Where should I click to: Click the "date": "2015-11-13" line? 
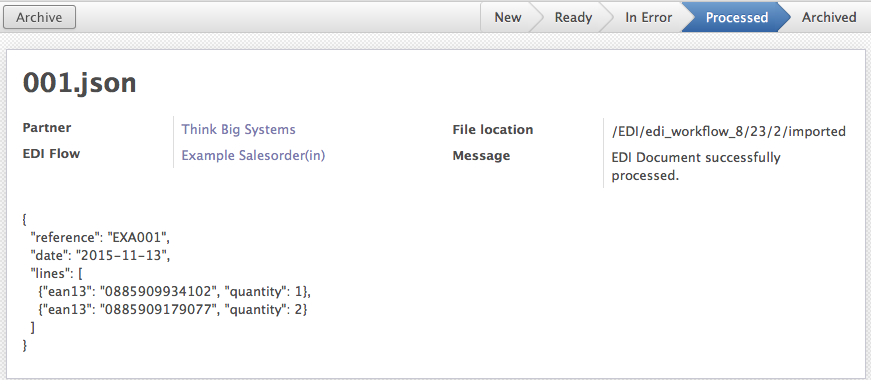click(100, 256)
